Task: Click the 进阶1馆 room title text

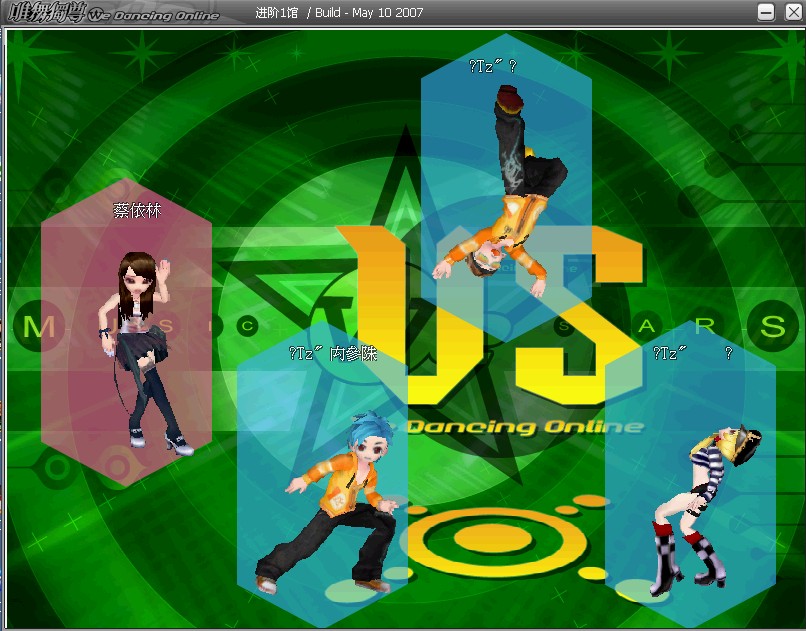Action: (x=277, y=12)
